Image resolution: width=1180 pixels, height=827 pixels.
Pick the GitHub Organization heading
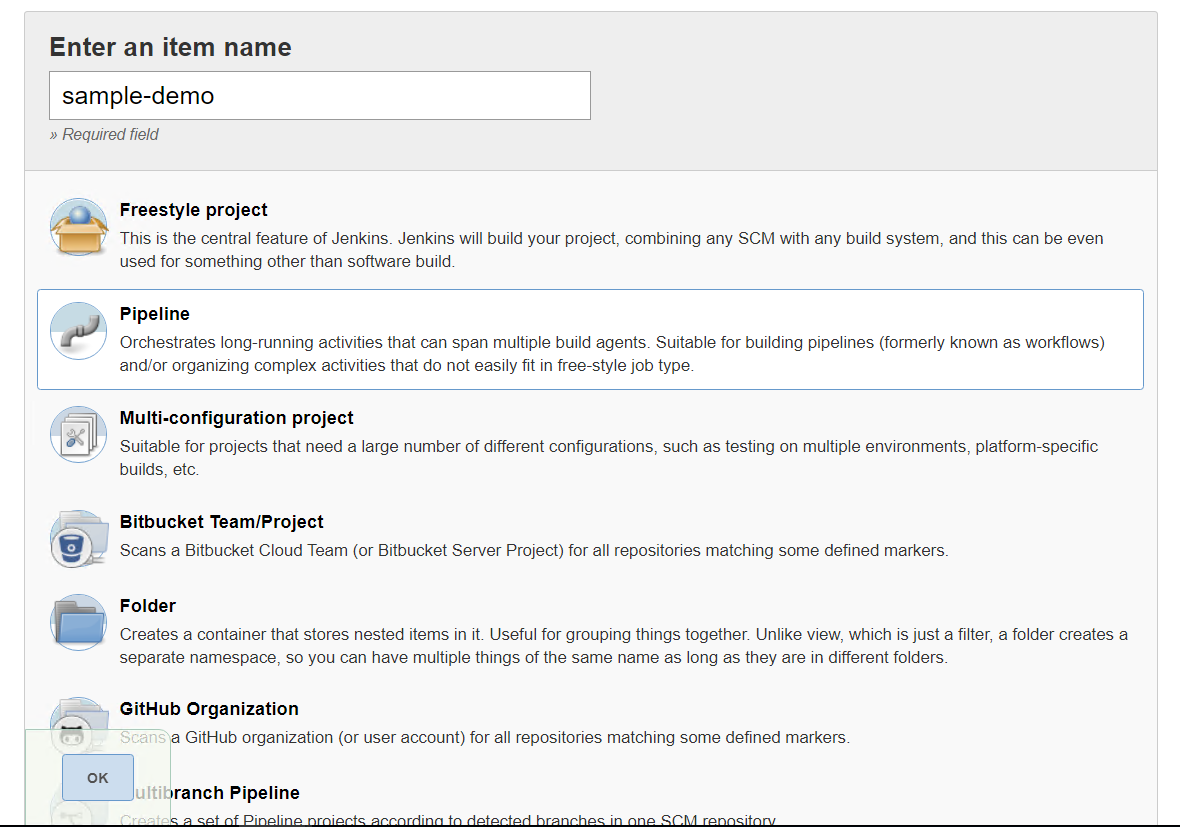(209, 709)
